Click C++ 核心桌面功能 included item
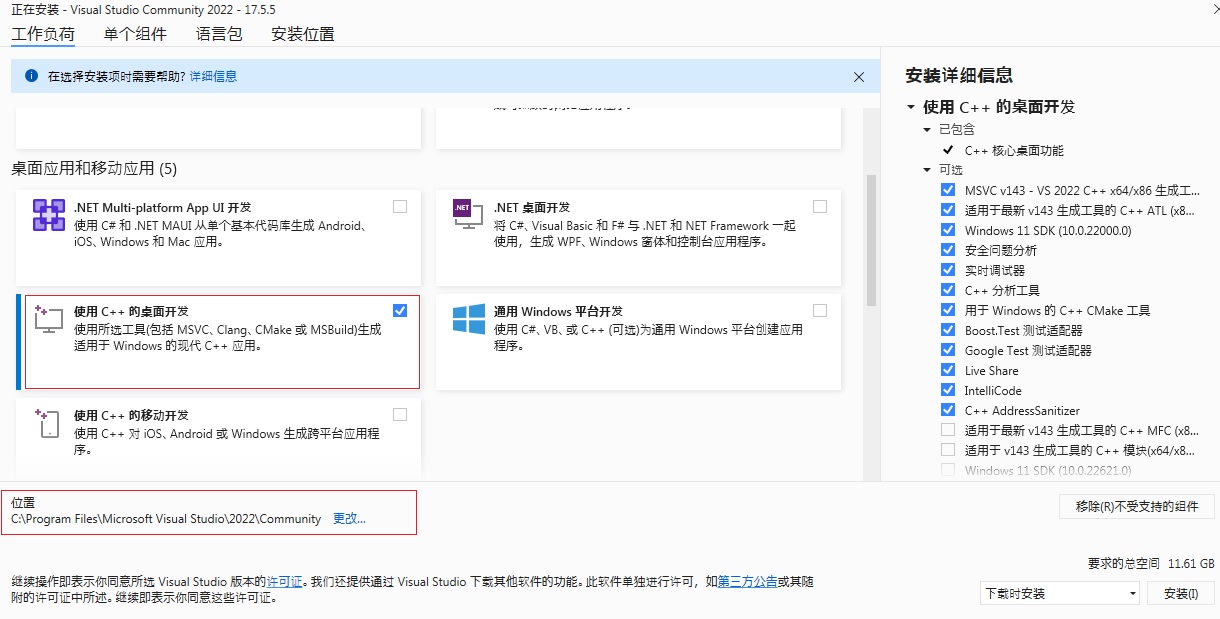Viewport: 1220px width, 619px height. [x=1014, y=150]
